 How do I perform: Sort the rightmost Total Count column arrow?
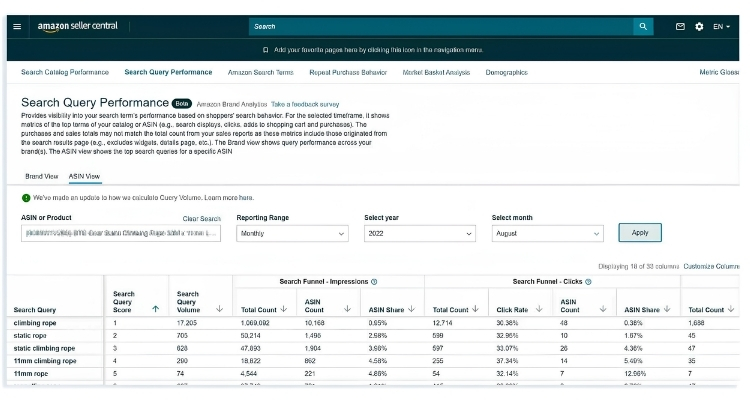pyautogui.click(x=731, y=309)
